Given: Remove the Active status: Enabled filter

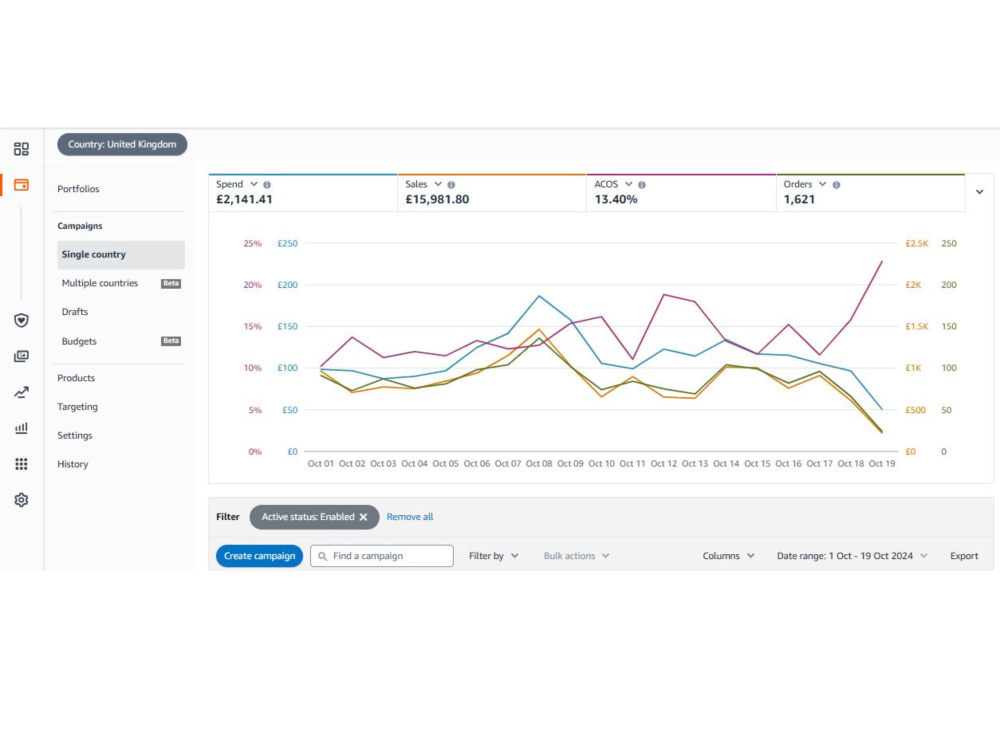Looking at the screenshot, I should 364,517.
